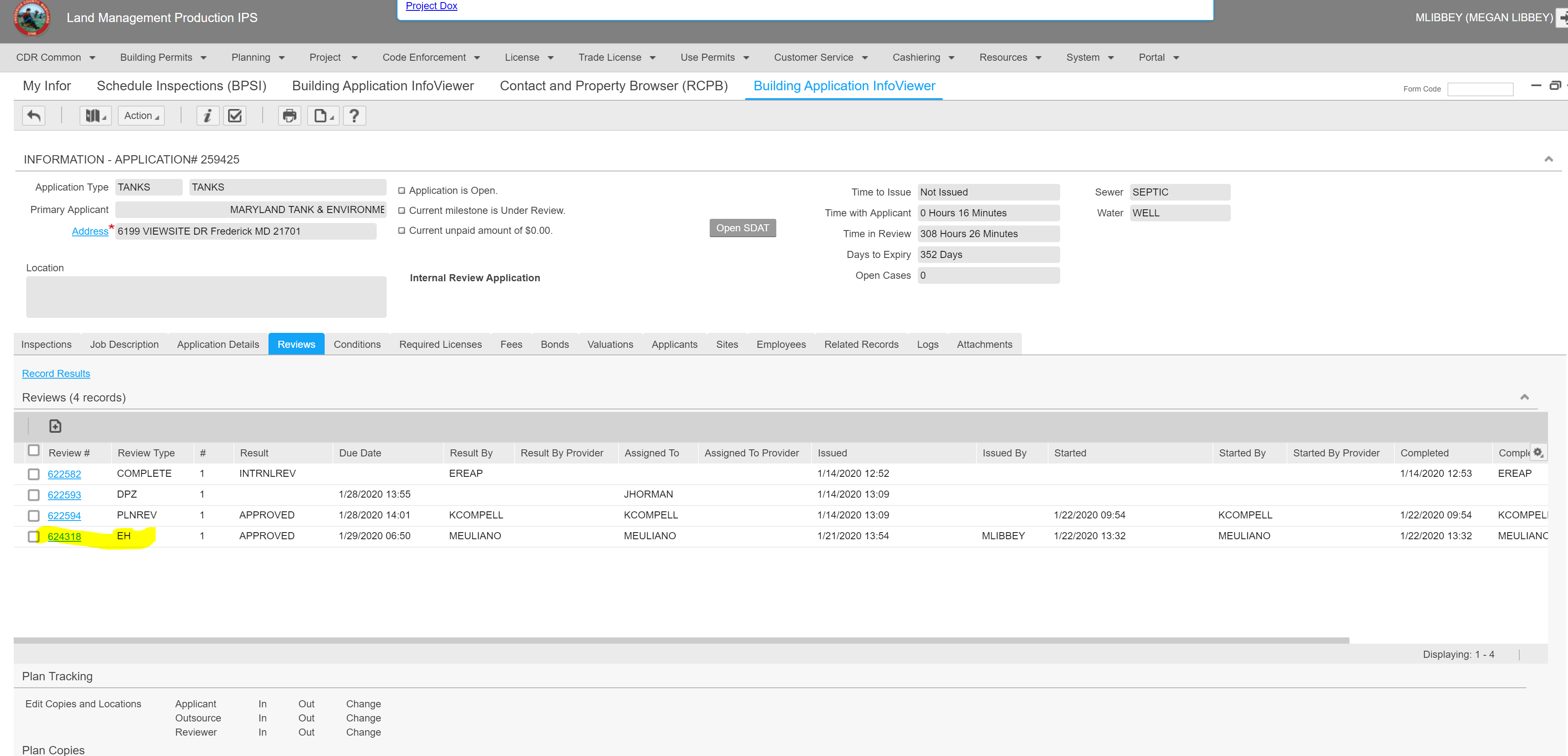The width and height of the screenshot is (1568, 756).
Task: Open the grid settings gear icon
Action: 1538,452
